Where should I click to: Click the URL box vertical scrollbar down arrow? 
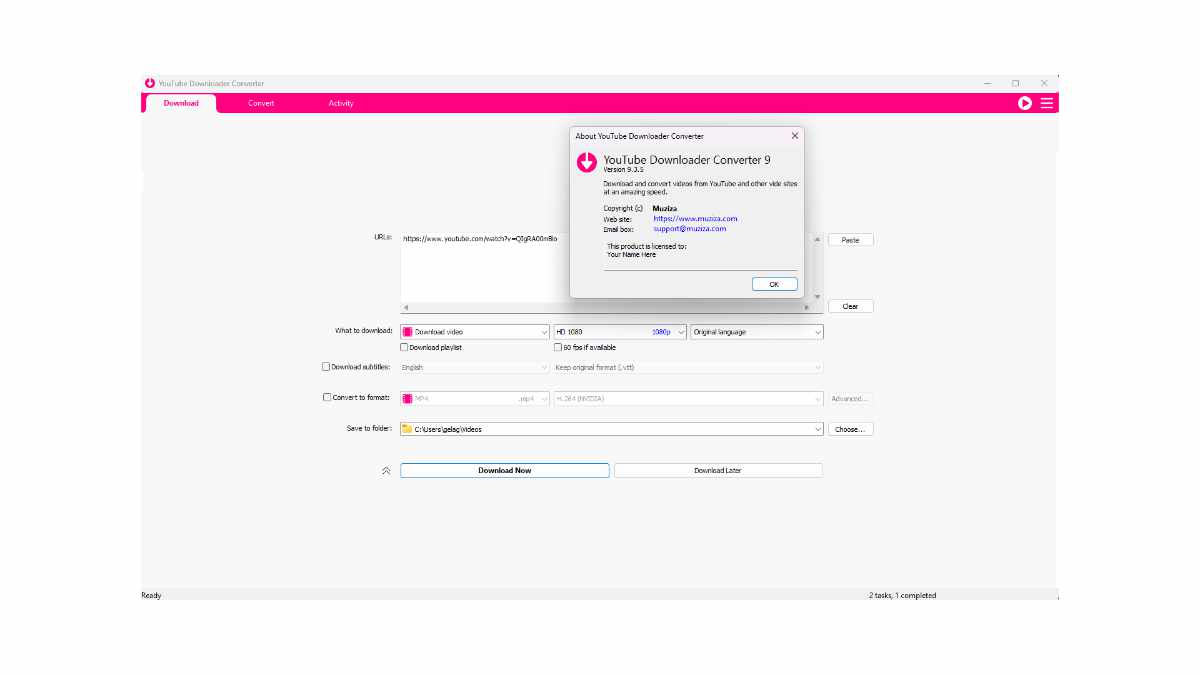[817, 297]
